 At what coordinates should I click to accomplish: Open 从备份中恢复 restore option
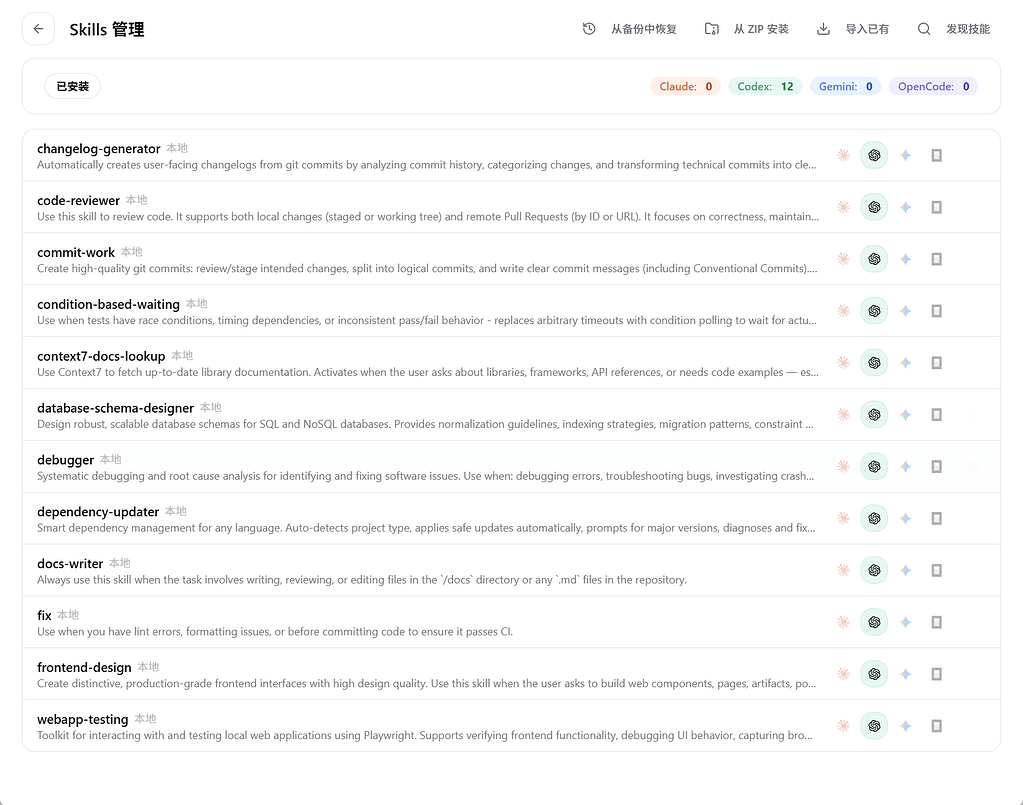[630, 29]
